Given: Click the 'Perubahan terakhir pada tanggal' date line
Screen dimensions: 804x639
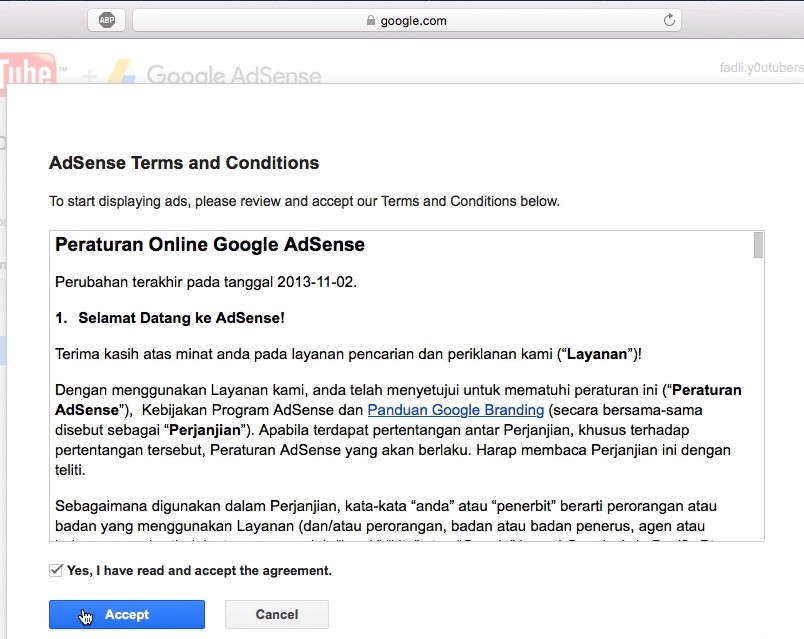Looking at the screenshot, I should (x=206, y=282).
